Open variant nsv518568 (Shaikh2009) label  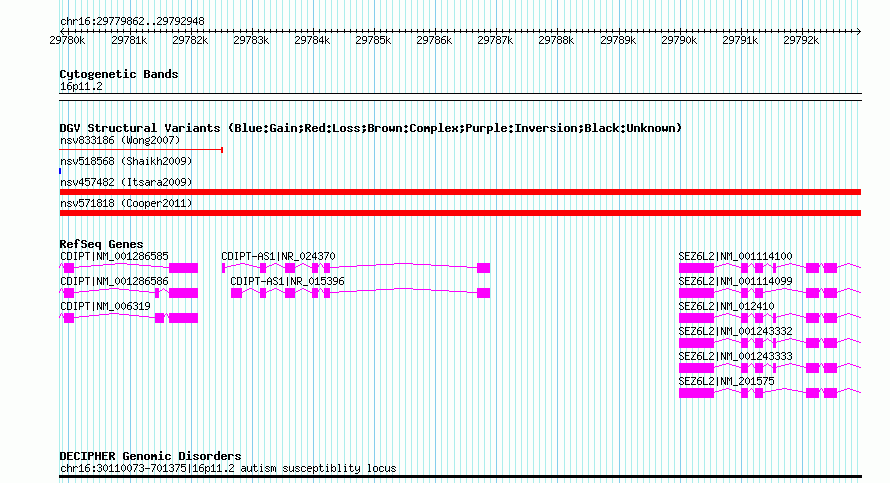[126, 161]
